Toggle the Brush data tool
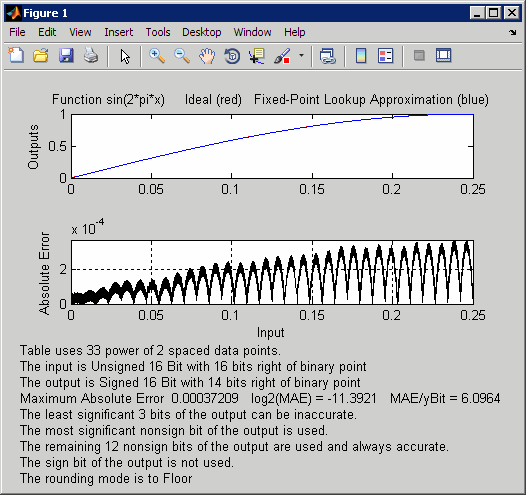This screenshot has width=526, height=495. tap(282, 56)
